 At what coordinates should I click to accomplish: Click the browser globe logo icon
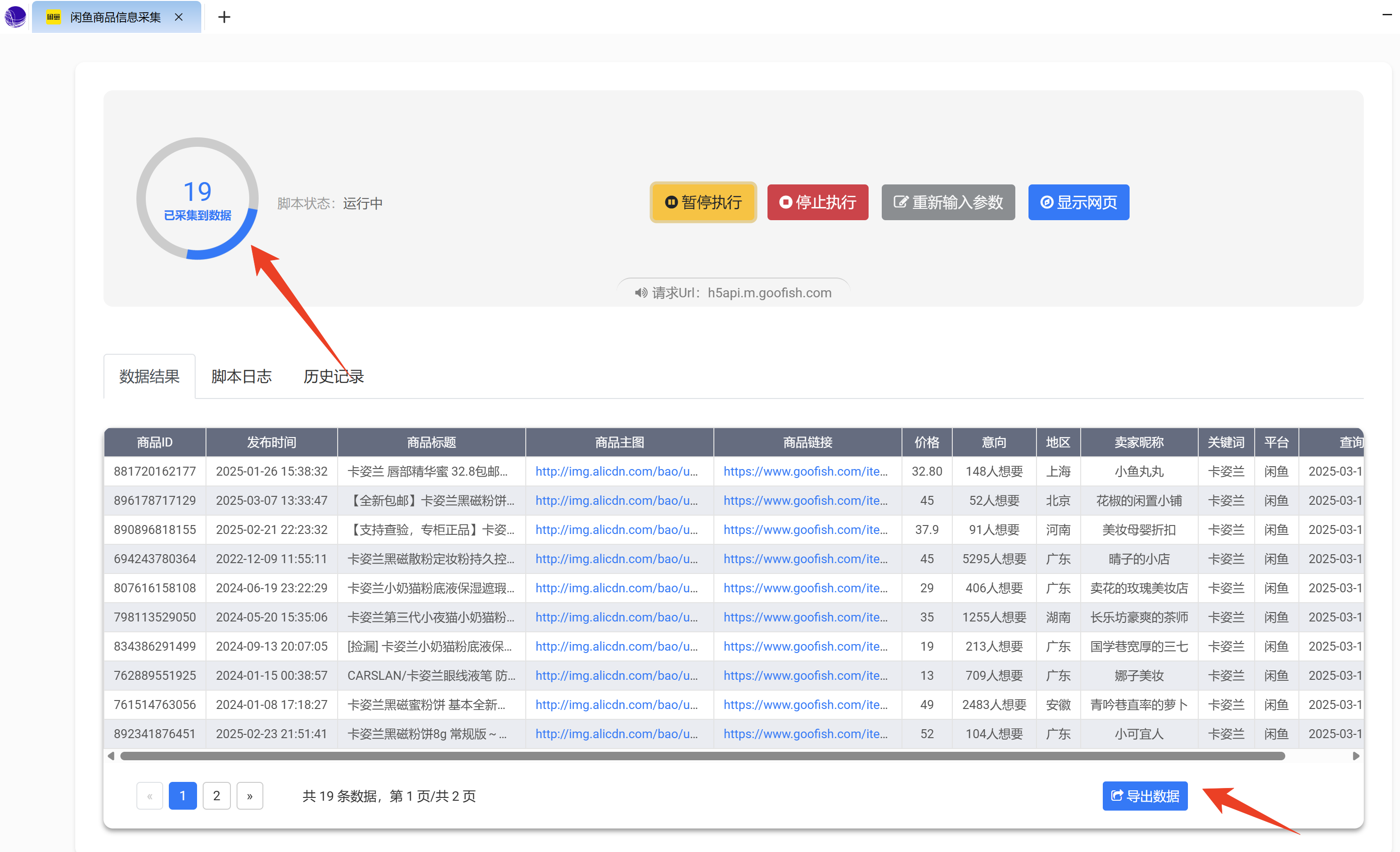point(16,16)
